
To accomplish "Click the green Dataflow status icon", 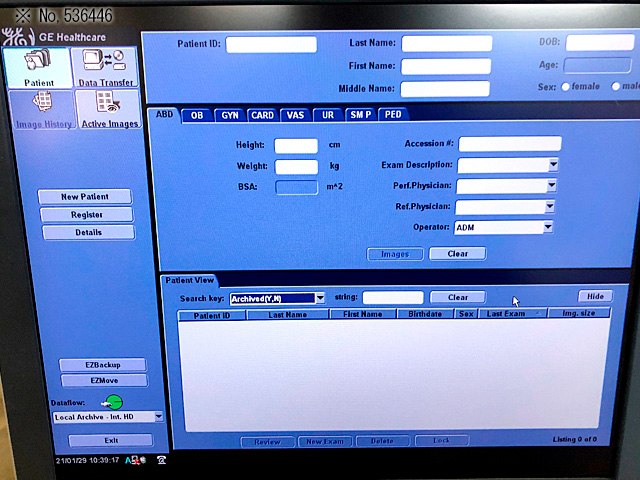I will 113,402.
